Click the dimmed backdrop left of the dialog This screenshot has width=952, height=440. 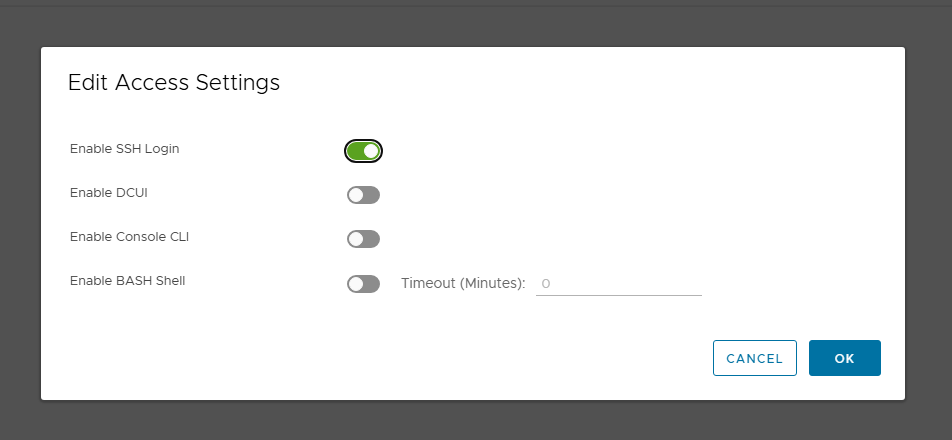coord(20,220)
